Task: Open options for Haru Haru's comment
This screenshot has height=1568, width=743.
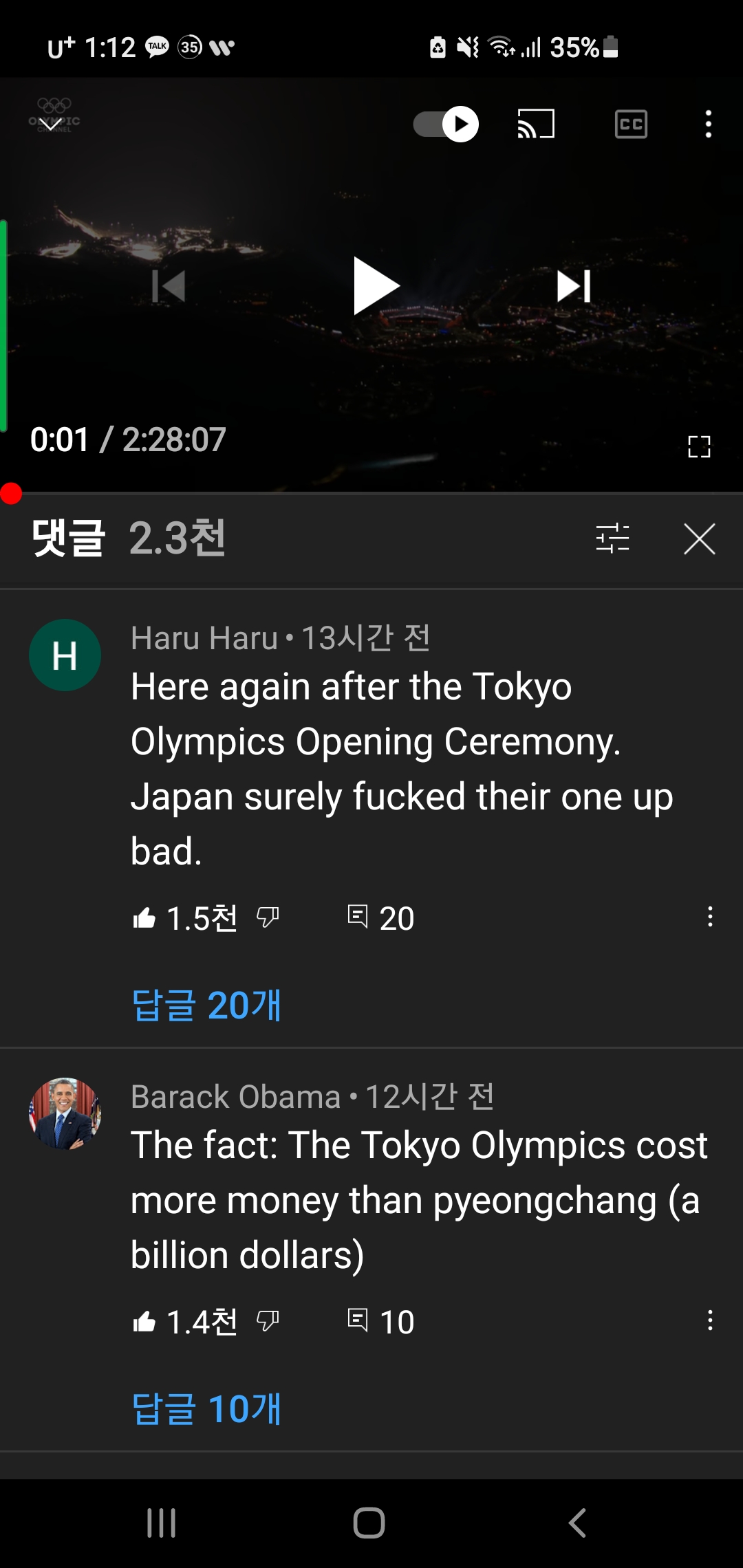Action: point(710,917)
